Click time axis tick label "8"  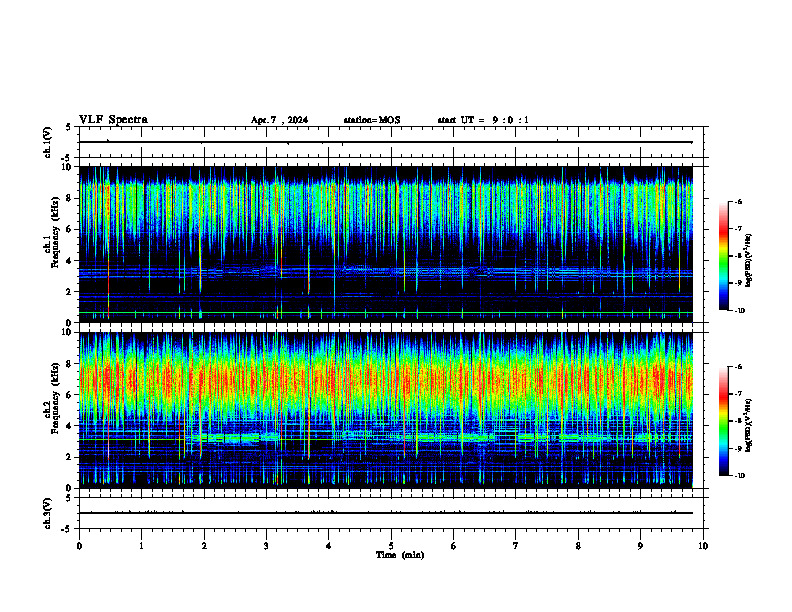[578, 546]
